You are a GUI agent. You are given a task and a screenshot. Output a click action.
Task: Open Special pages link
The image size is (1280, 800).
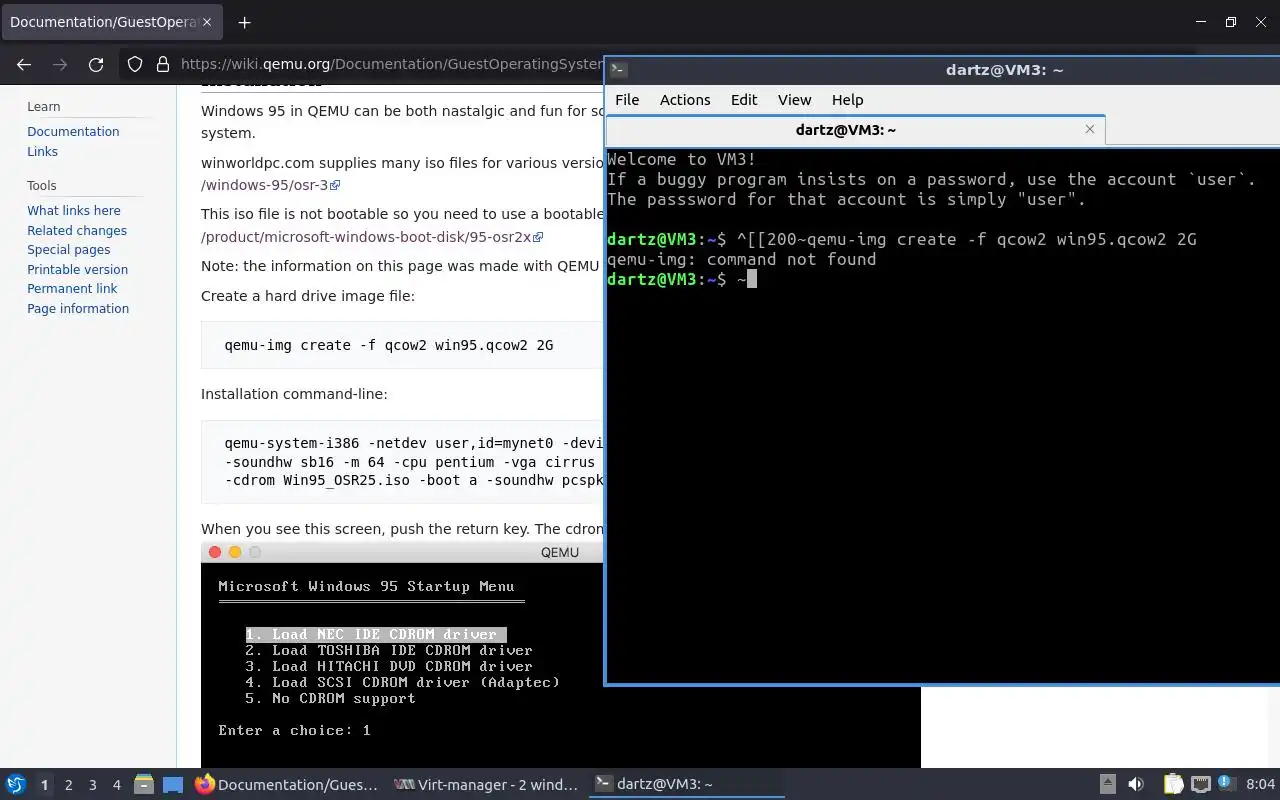click(69, 250)
